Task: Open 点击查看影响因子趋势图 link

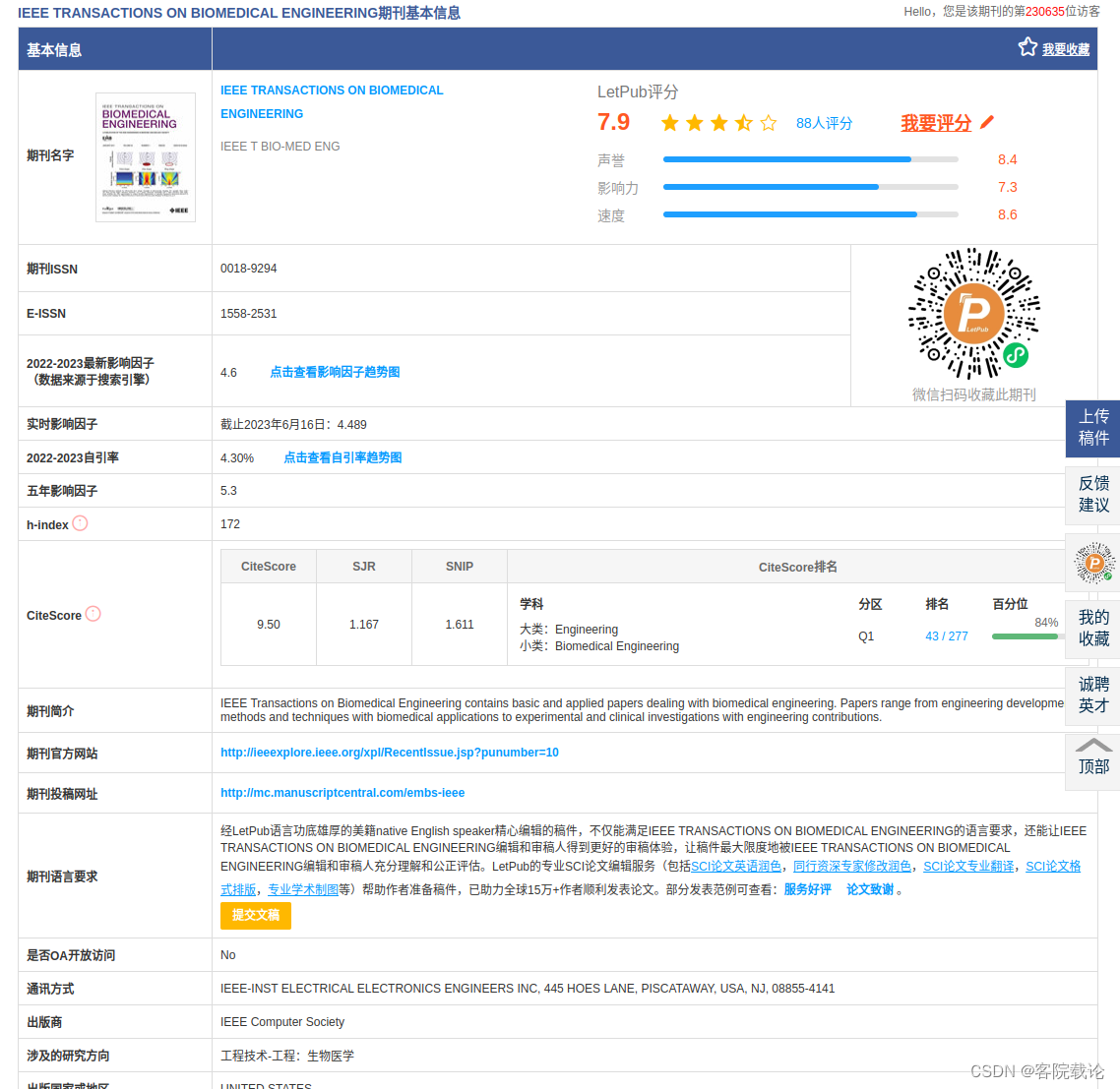Action: (335, 372)
